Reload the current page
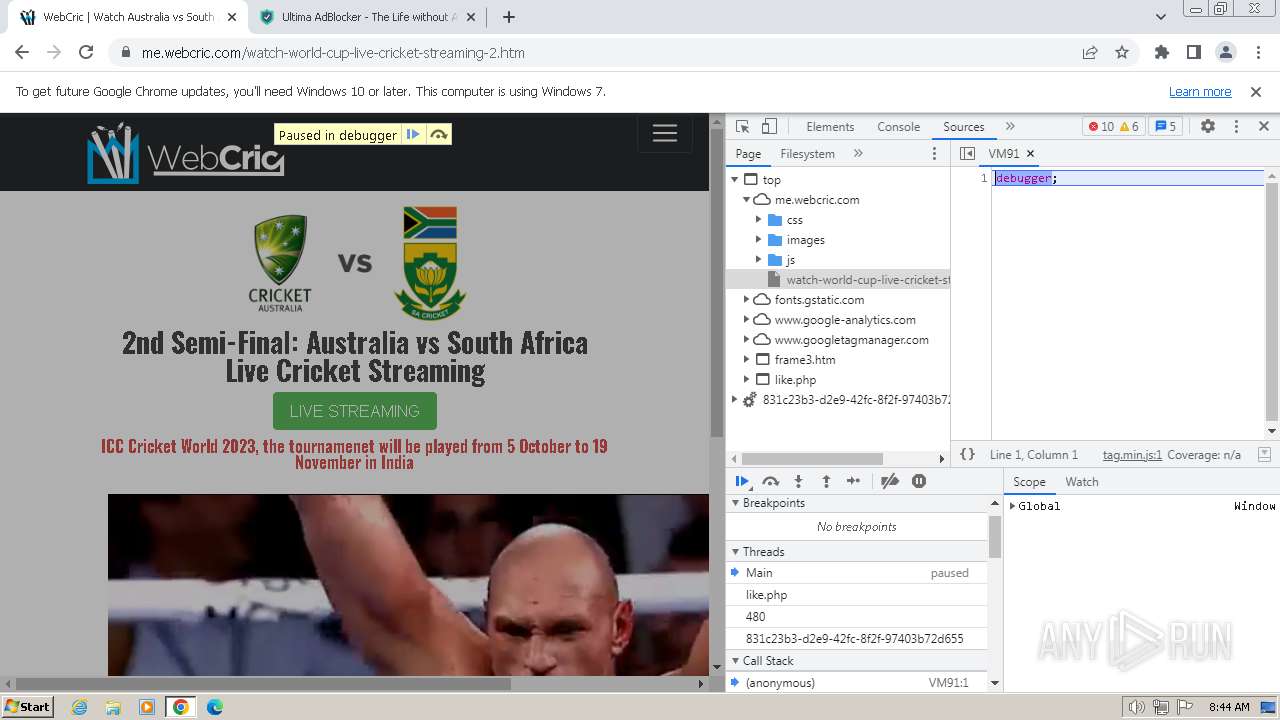This screenshot has width=1280, height=720. click(x=86, y=52)
